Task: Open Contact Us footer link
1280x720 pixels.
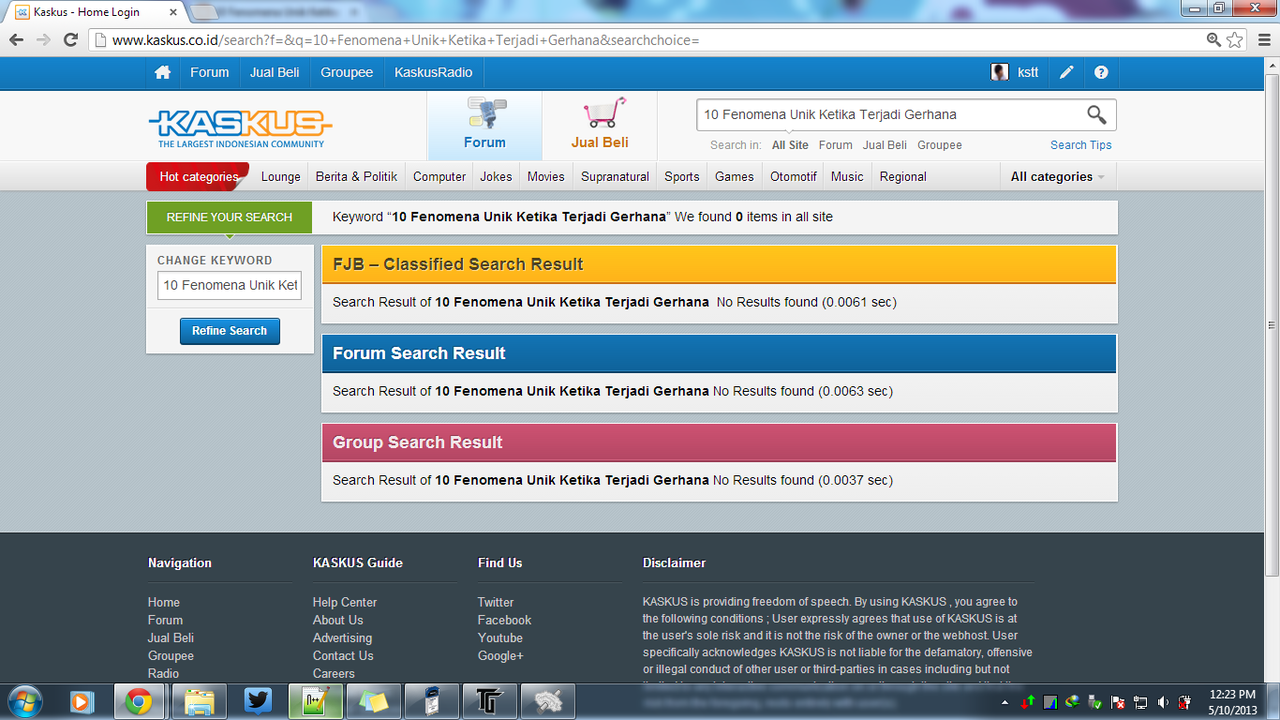Action: tap(343, 656)
